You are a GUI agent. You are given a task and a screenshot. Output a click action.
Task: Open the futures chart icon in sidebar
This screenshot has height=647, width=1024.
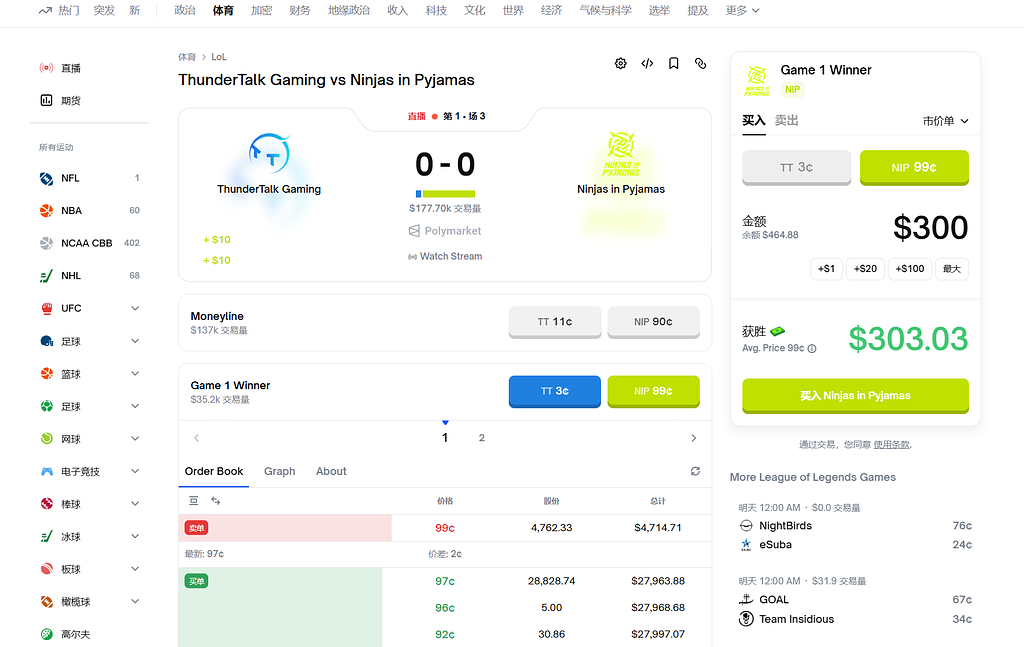(x=46, y=100)
